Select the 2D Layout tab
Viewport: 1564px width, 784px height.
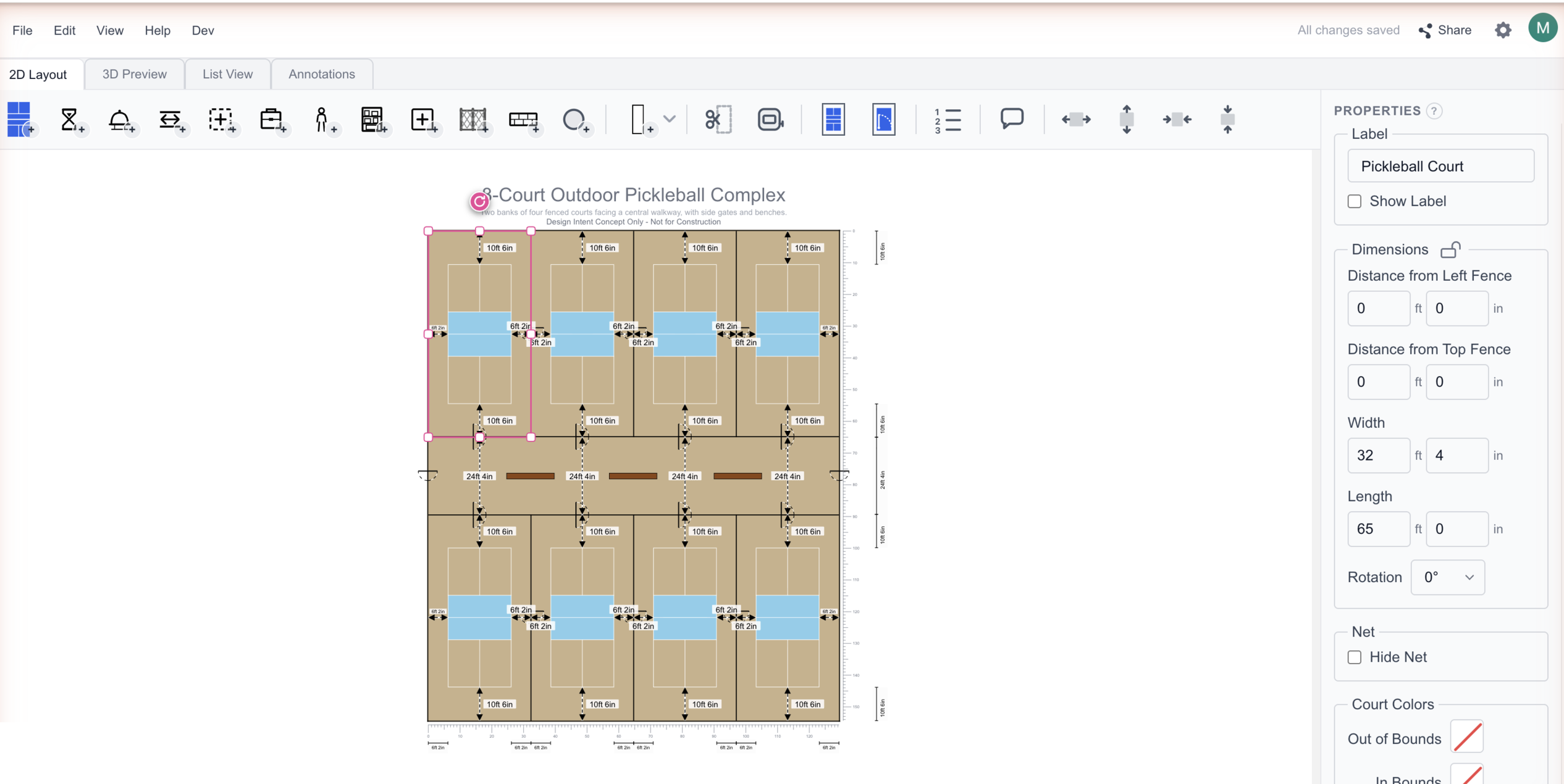(x=38, y=74)
